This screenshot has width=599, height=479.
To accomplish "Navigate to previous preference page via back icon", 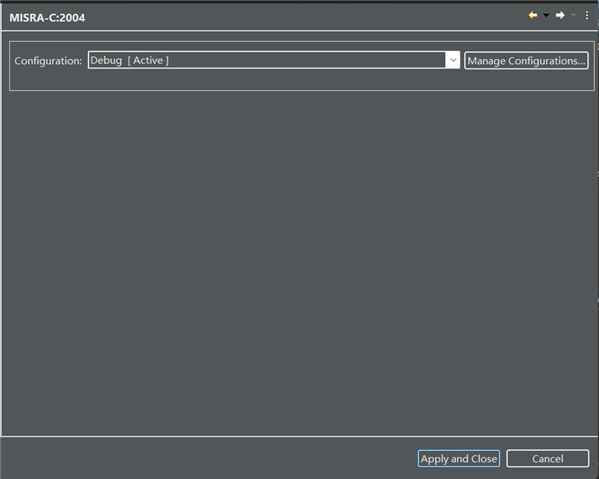I will tap(533, 15).
